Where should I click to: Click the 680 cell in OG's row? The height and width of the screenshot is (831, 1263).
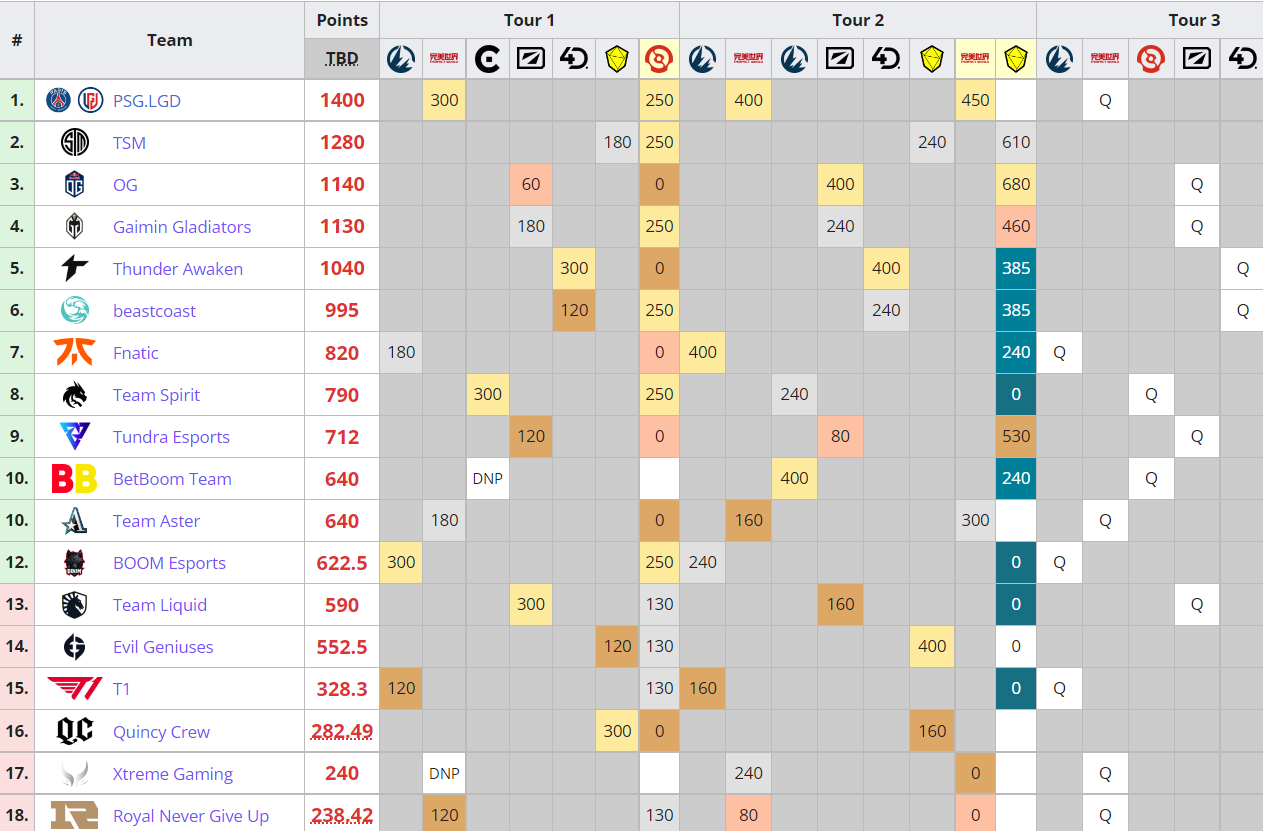pyautogui.click(x=1016, y=185)
